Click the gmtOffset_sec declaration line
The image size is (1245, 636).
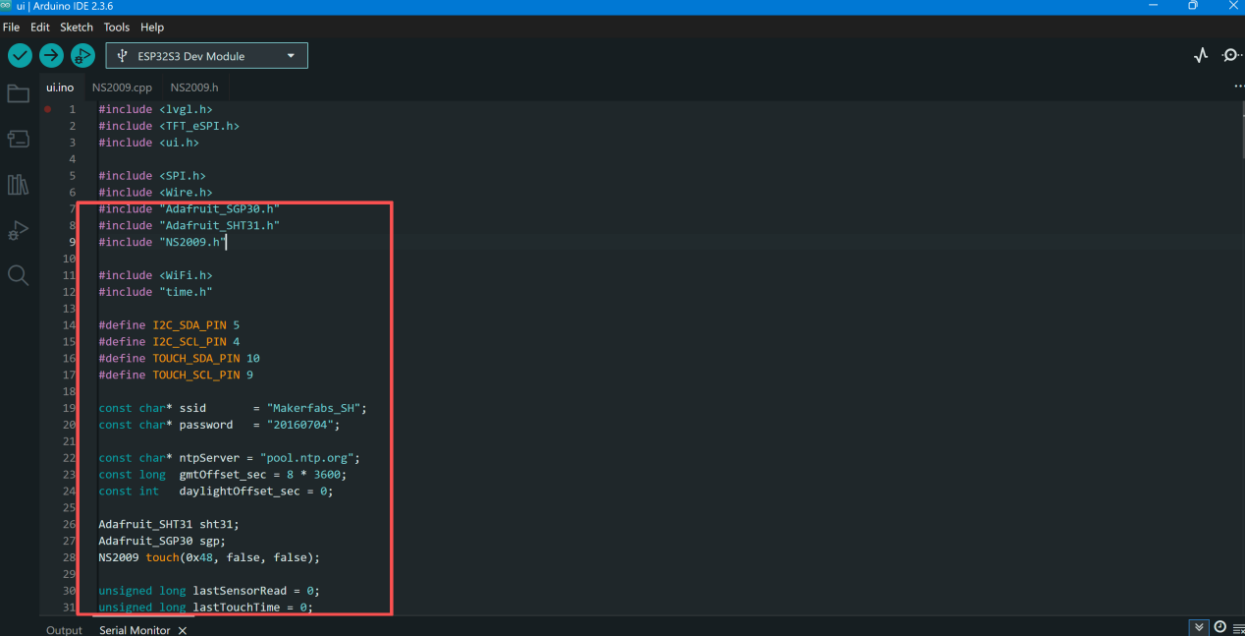223,474
